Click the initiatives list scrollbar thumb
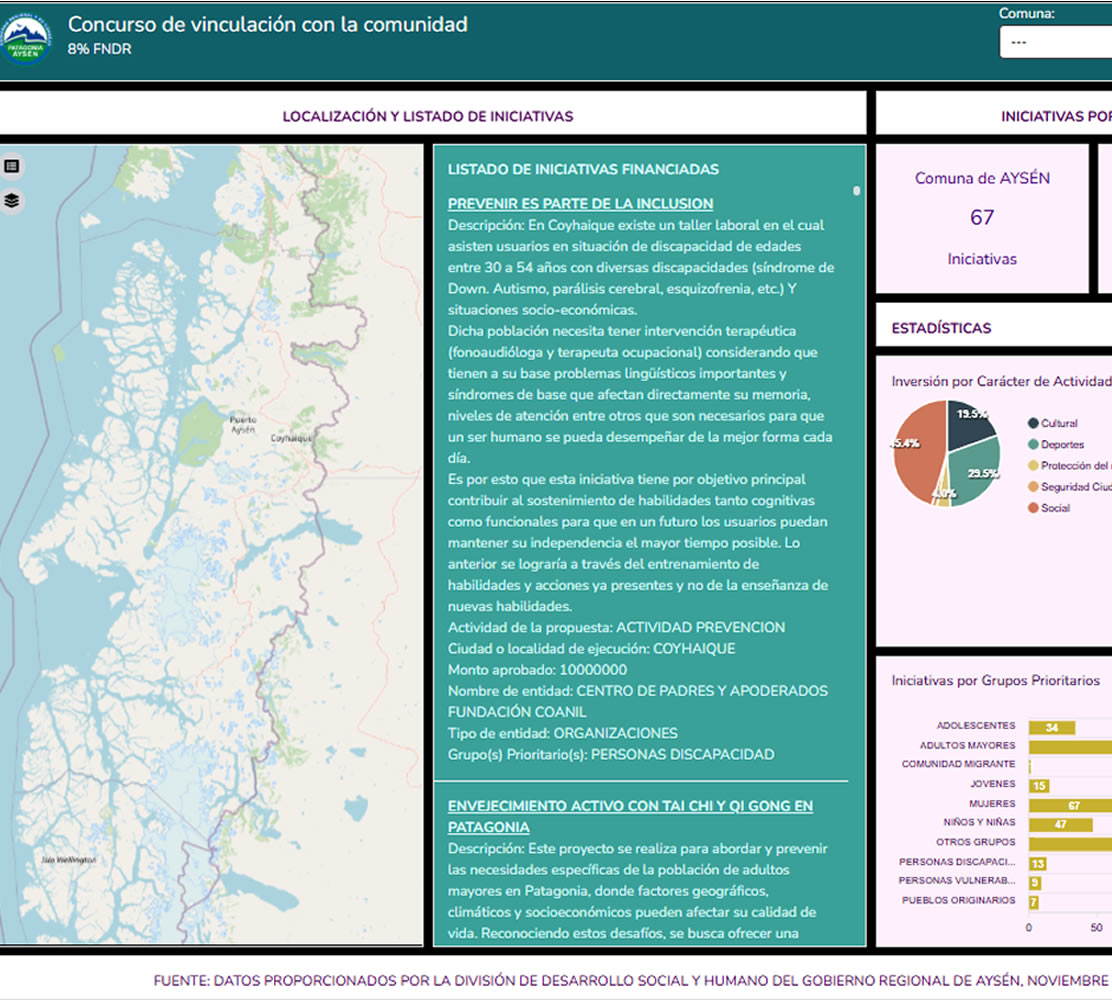This screenshot has height=1000, width=1112. tap(856, 190)
